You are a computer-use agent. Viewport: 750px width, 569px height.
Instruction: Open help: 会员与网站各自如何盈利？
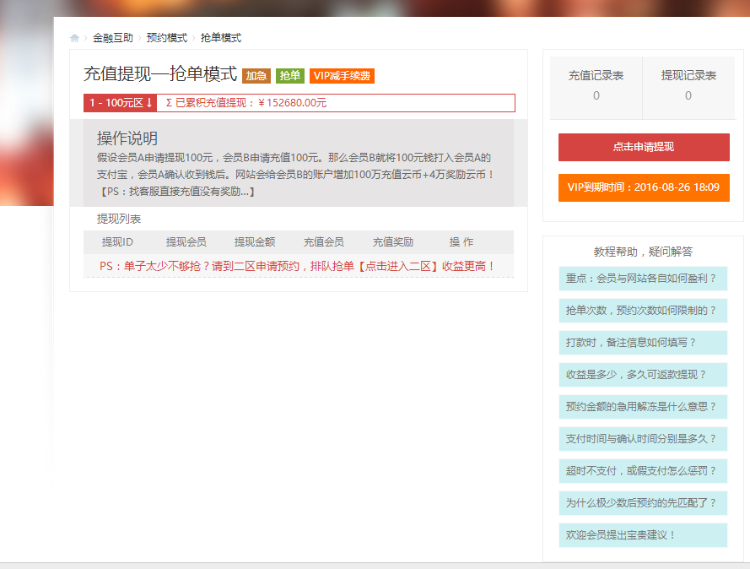[x=643, y=279]
